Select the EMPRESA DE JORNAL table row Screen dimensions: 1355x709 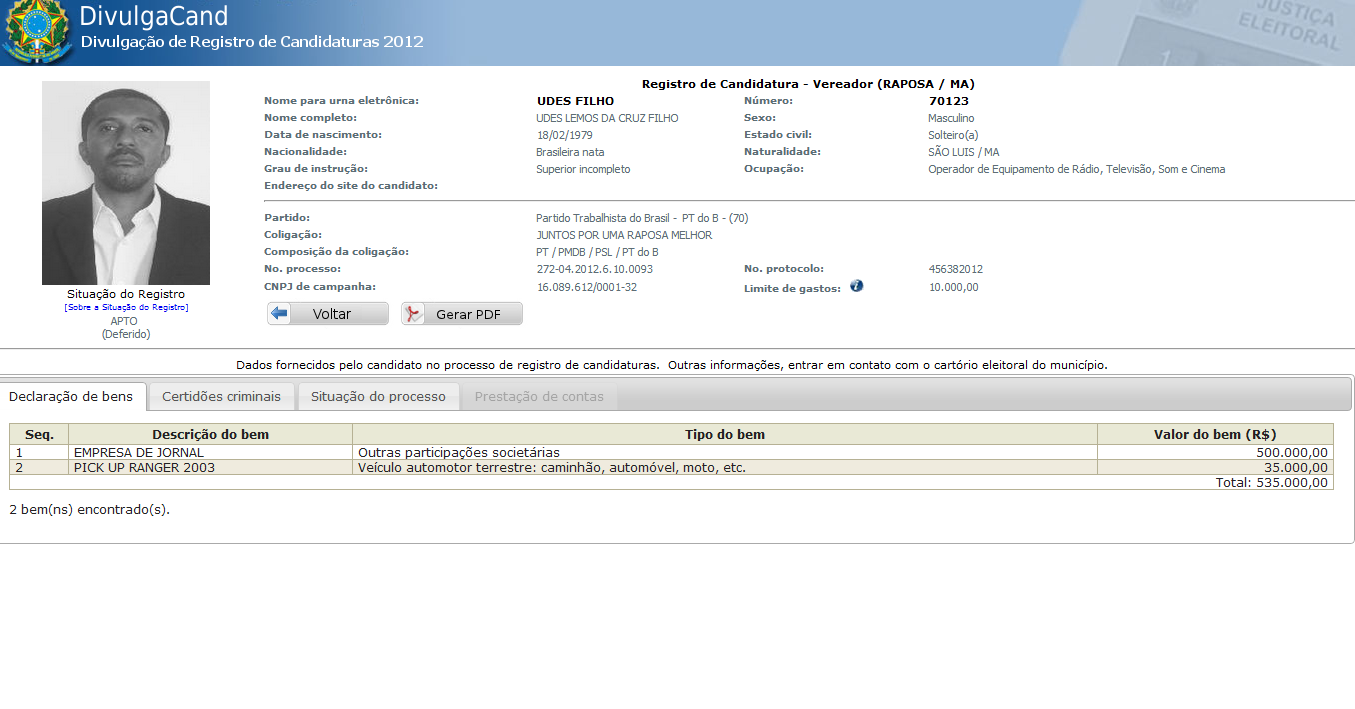click(x=139, y=453)
